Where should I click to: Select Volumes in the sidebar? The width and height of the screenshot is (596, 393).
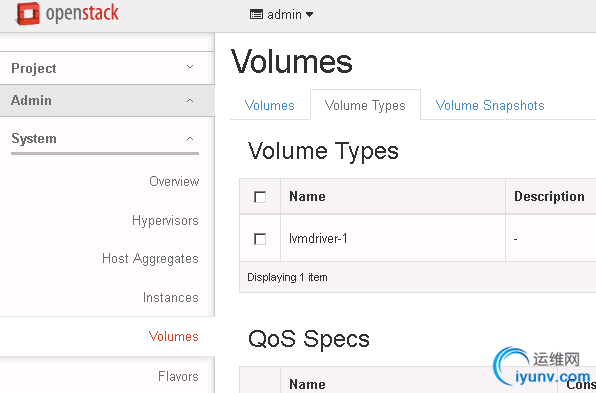click(x=173, y=336)
